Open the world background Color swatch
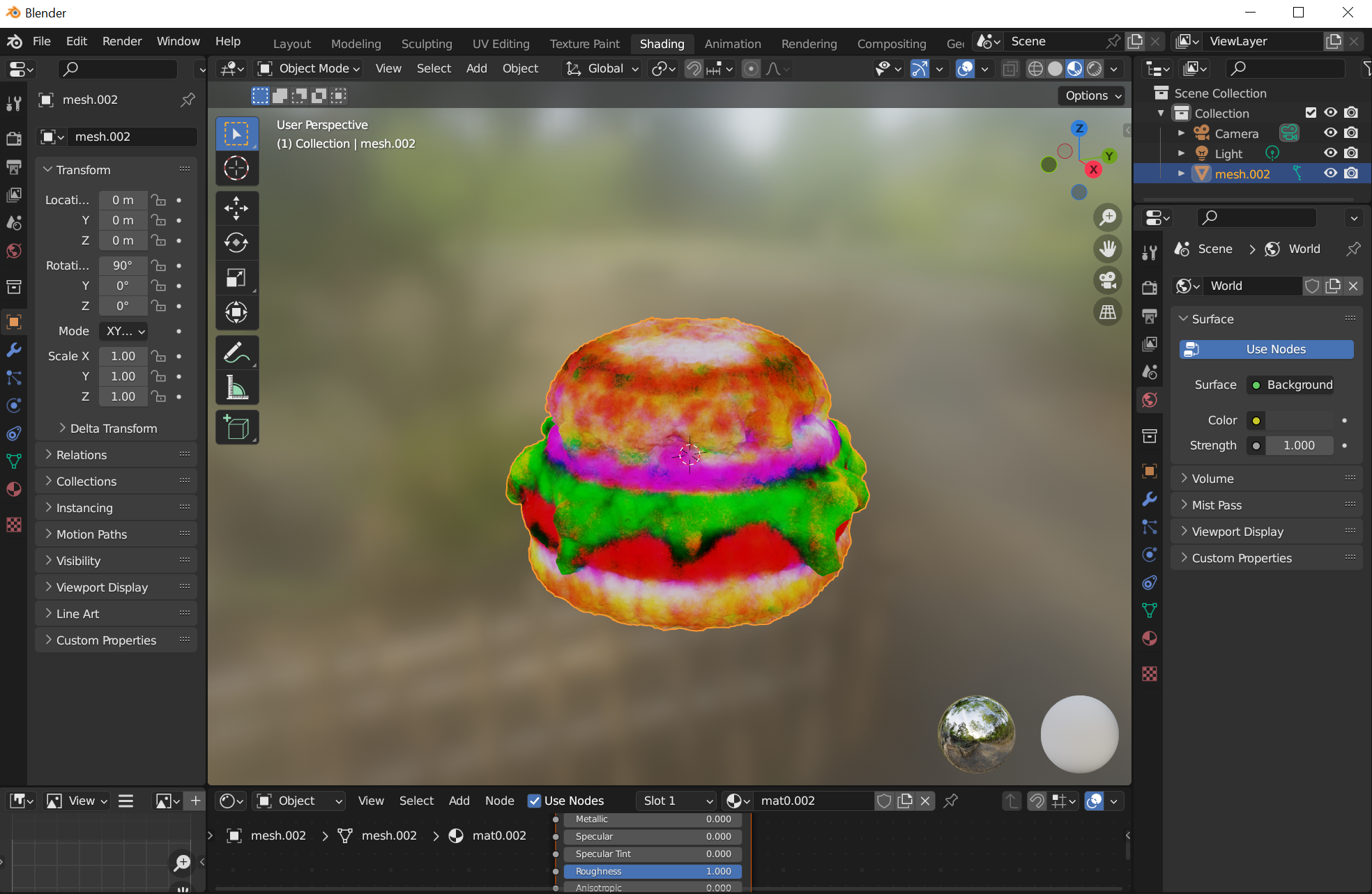This screenshot has width=1372, height=894. [1256, 420]
